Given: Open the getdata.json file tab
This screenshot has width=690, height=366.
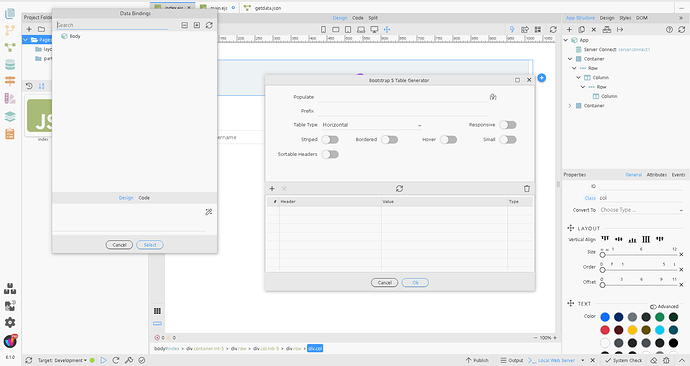Looking at the screenshot, I should click(x=263, y=8).
